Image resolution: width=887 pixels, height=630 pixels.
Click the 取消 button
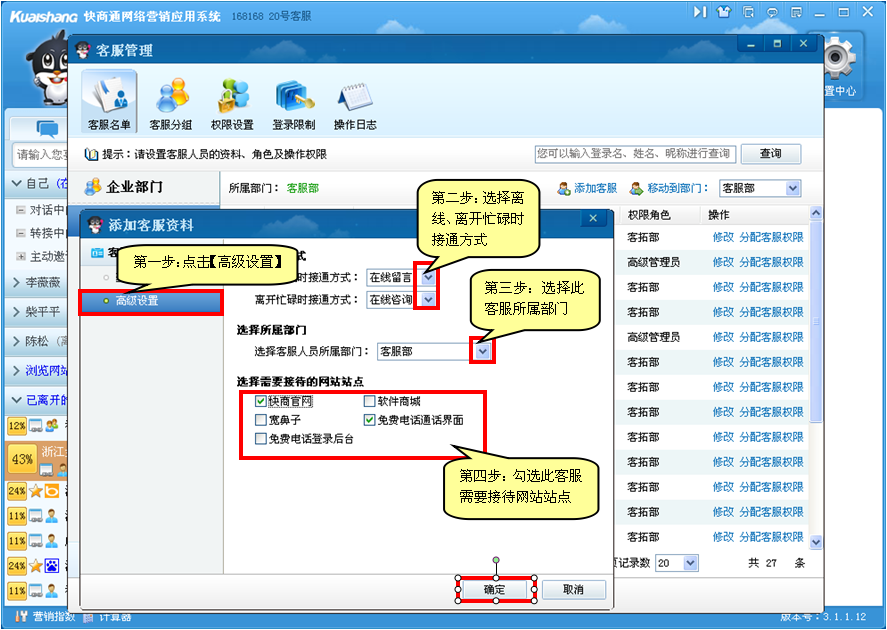click(x=572, y=590)
